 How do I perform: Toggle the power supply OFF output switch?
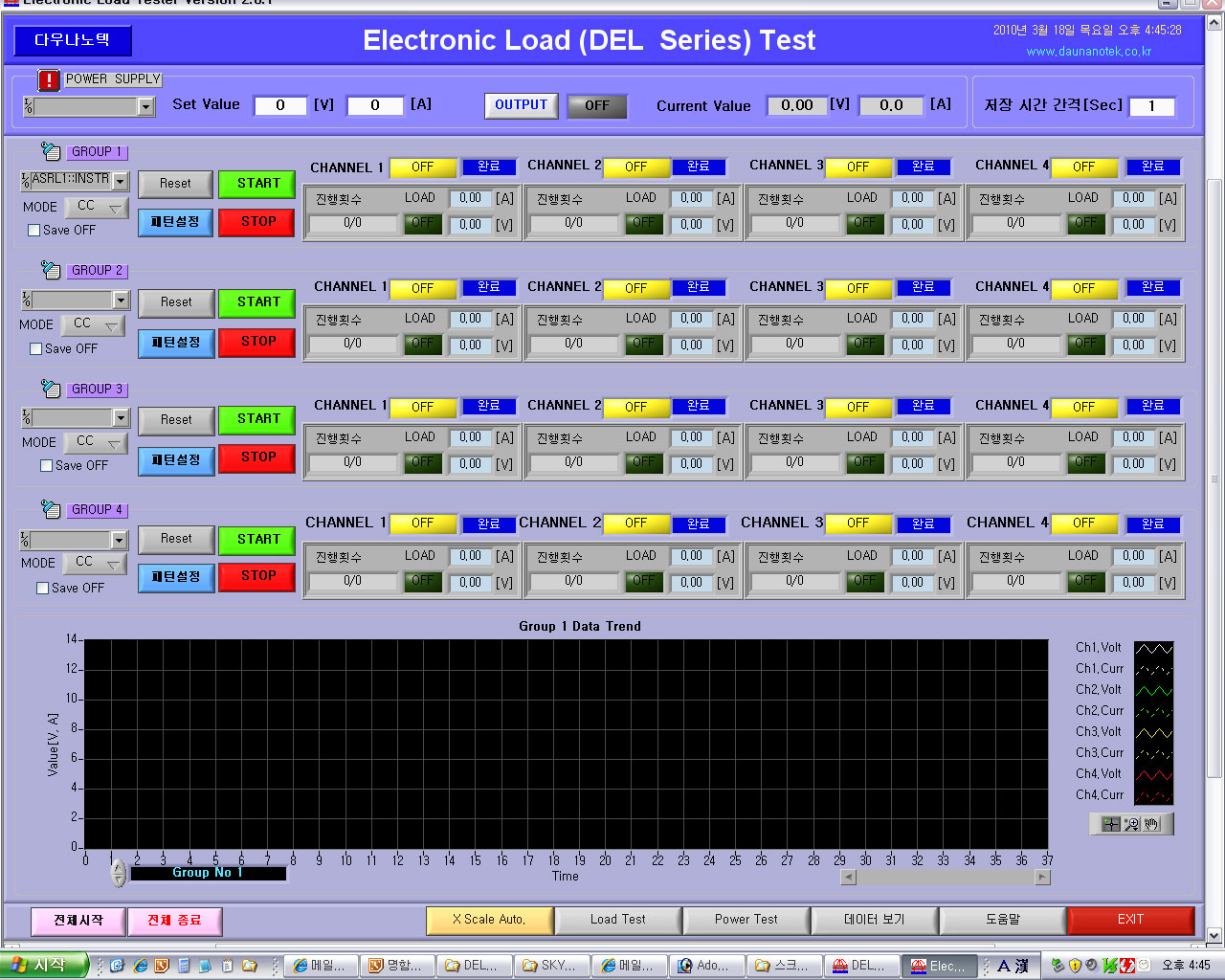pos(596,106)
